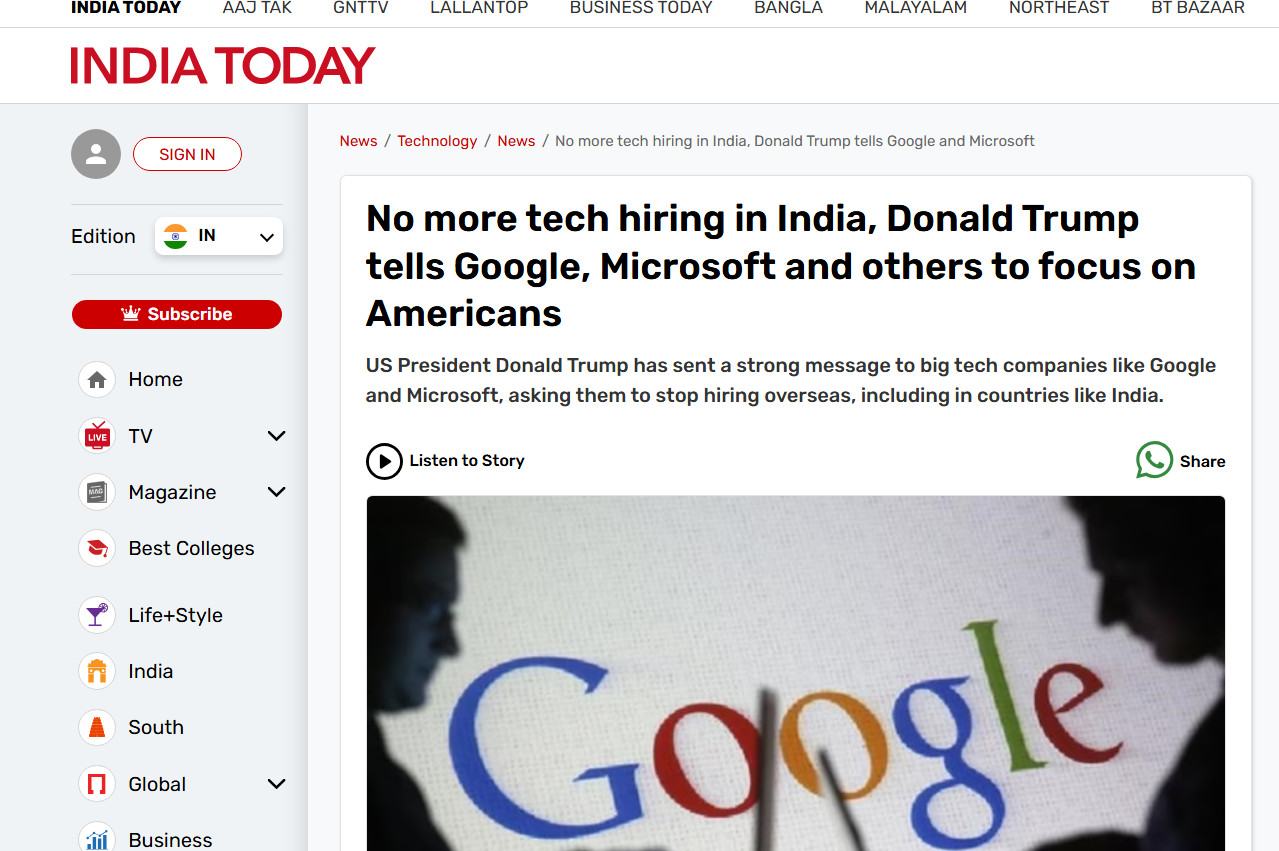Click the Global section icon
This screenshot has height=851, width=1279.
97,784
